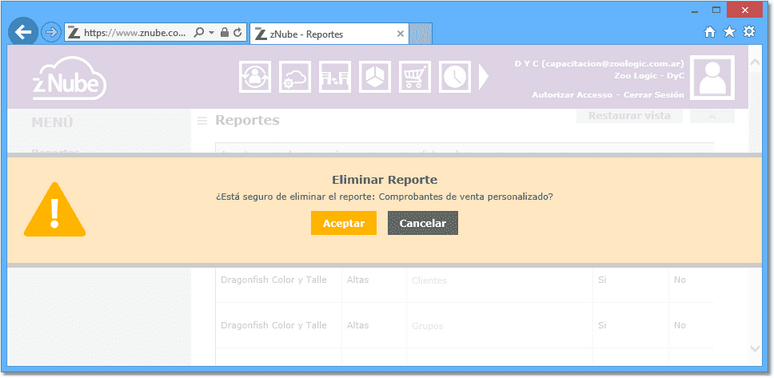Click the browser Home icon
The width and height of the screenshot is (774, 378).
[x=710, y=32]
